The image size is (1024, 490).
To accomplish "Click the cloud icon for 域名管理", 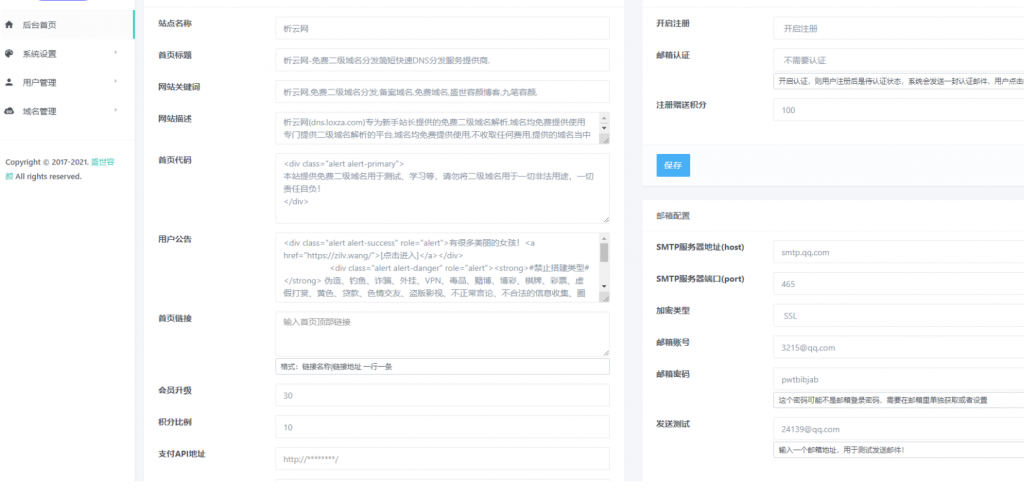I will (x=10, y=111).
